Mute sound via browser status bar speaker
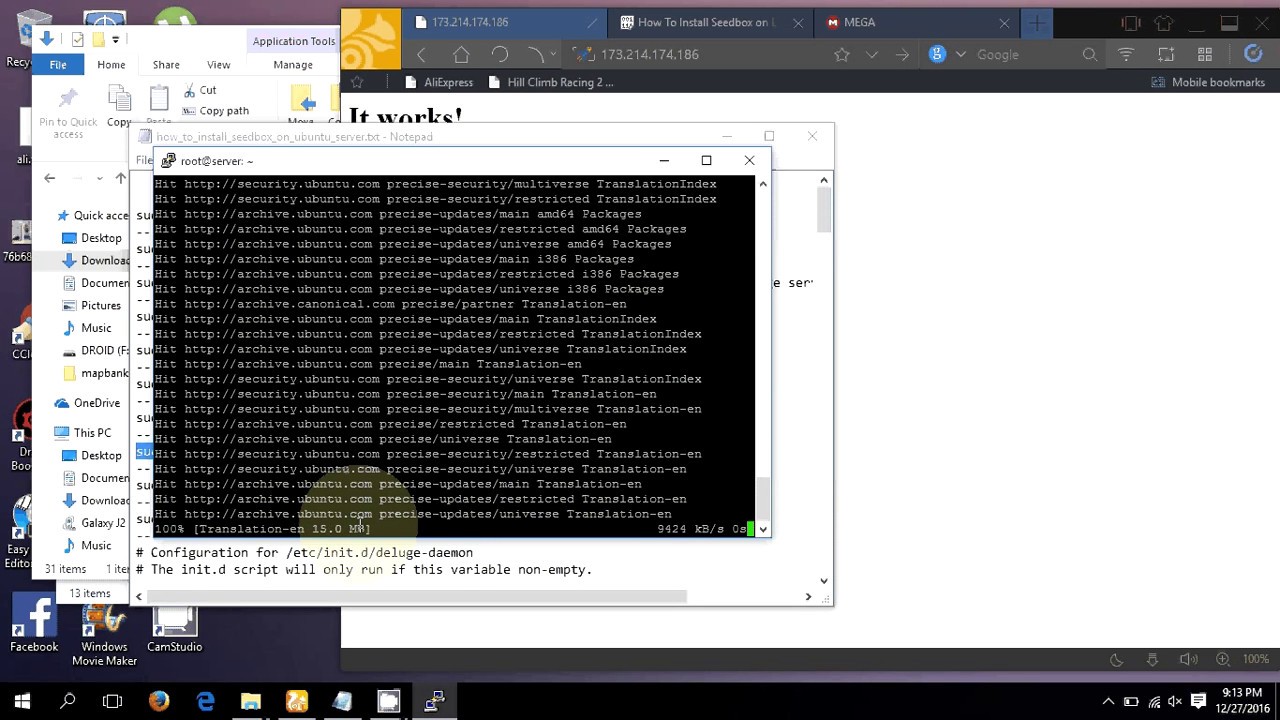Image resolution: width=1280 pixels, height=720 pixels. pos(1188,660)
